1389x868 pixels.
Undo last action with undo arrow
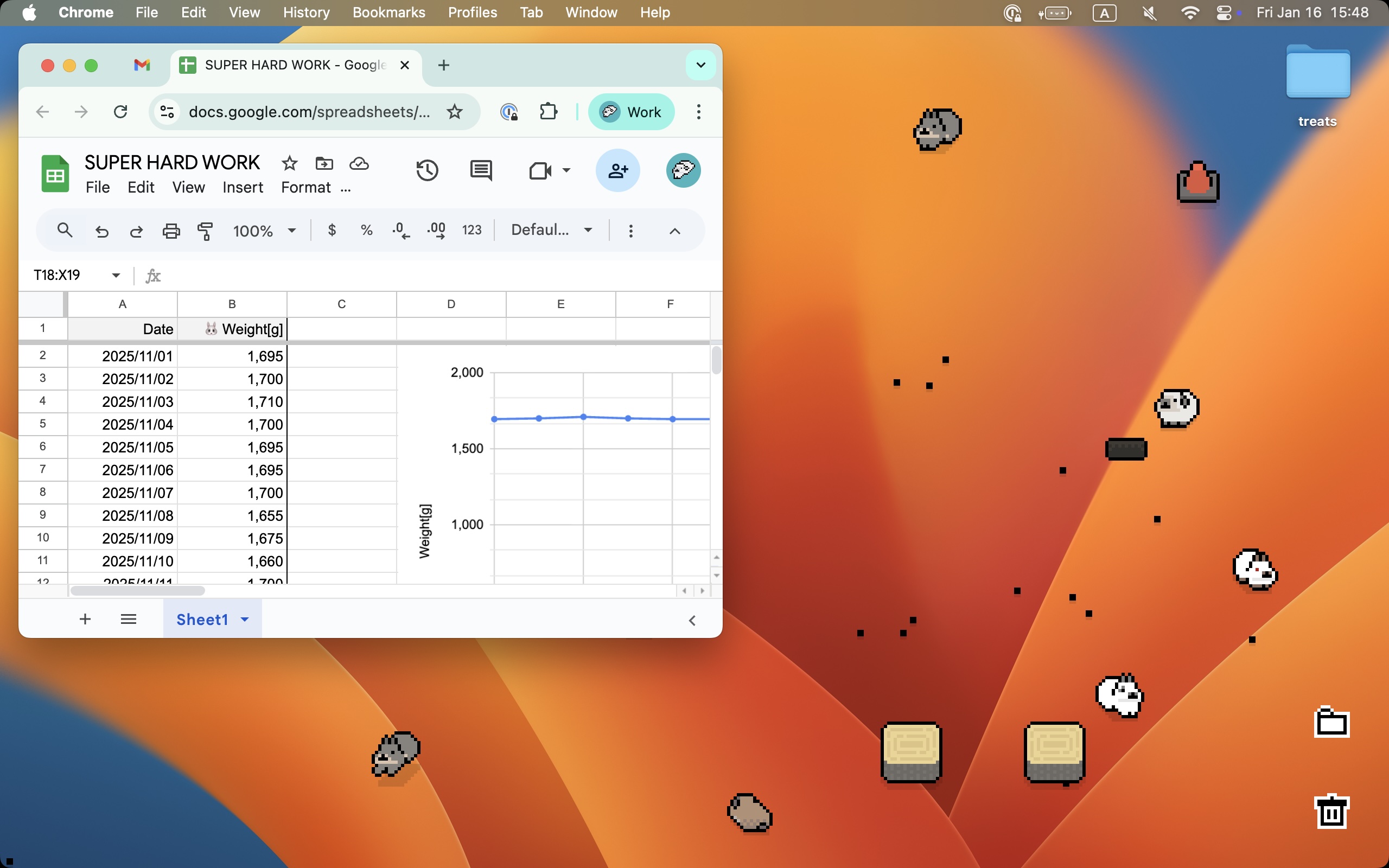(102, 231)
